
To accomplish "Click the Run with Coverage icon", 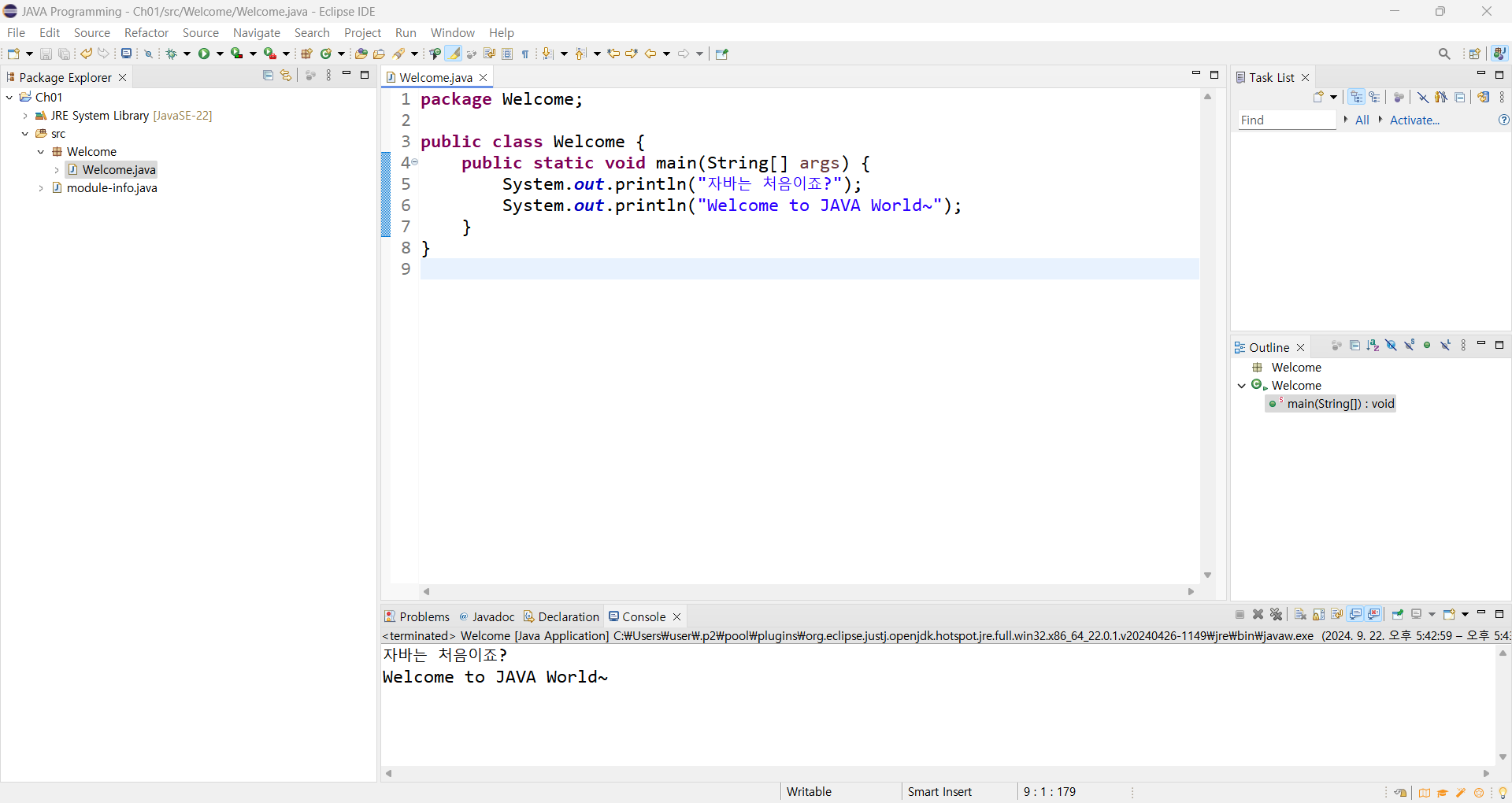I will 236,54.
